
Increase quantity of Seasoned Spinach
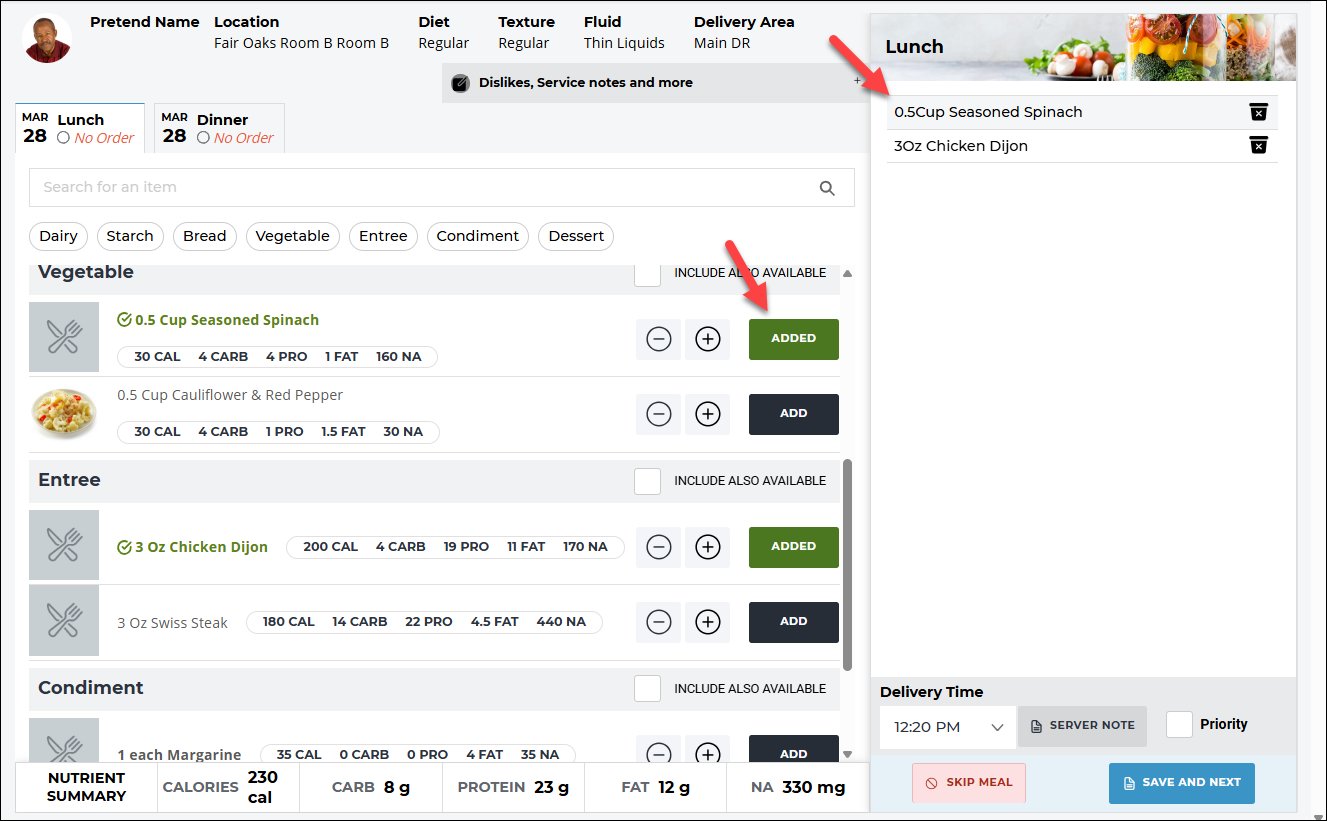click(x=707, y=339)
